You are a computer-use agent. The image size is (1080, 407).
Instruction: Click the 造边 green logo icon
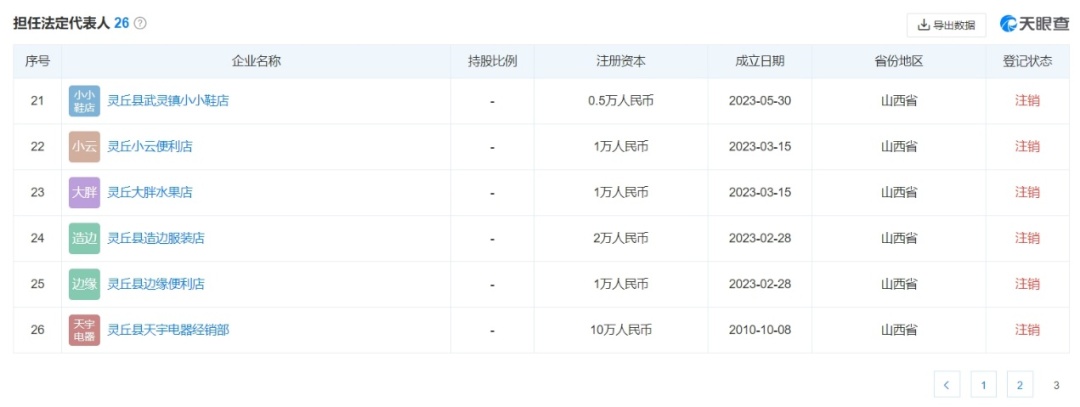(84, 238)
